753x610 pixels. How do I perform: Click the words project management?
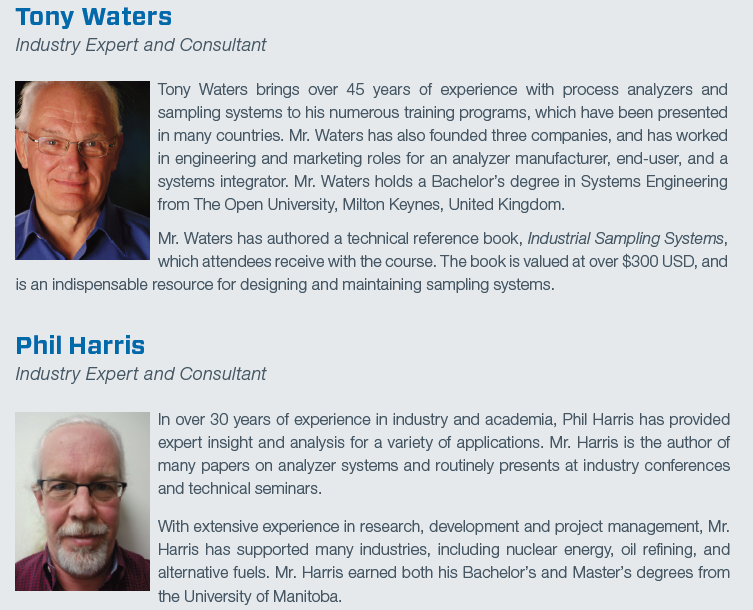click(627, 527)
